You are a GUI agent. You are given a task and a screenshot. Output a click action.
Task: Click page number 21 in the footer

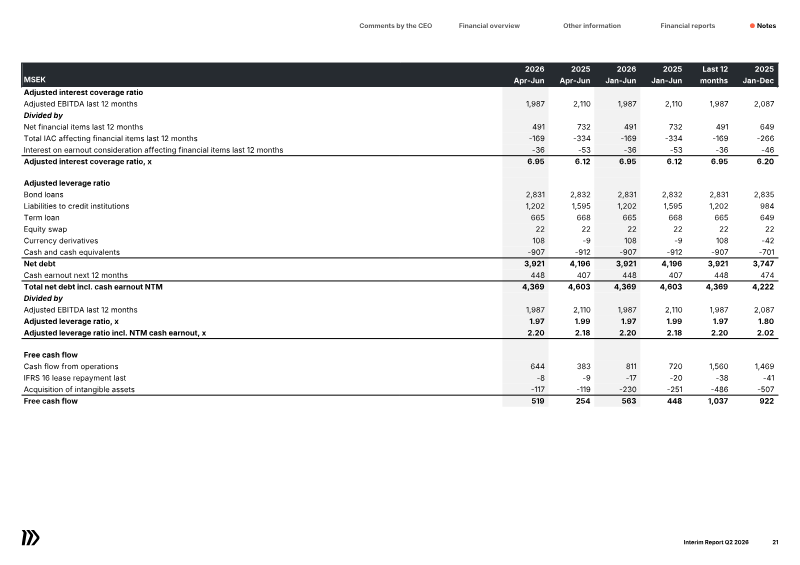(775, 542)
